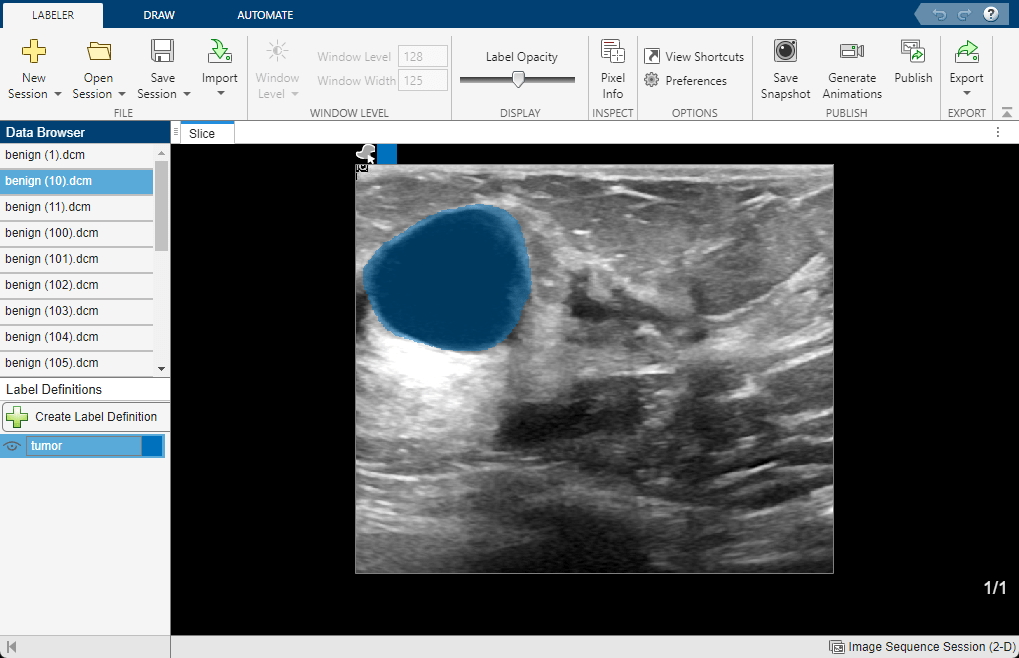Click the undo arrow in the title bar
The image size is (1019, 658).
(x=941, y=14)
